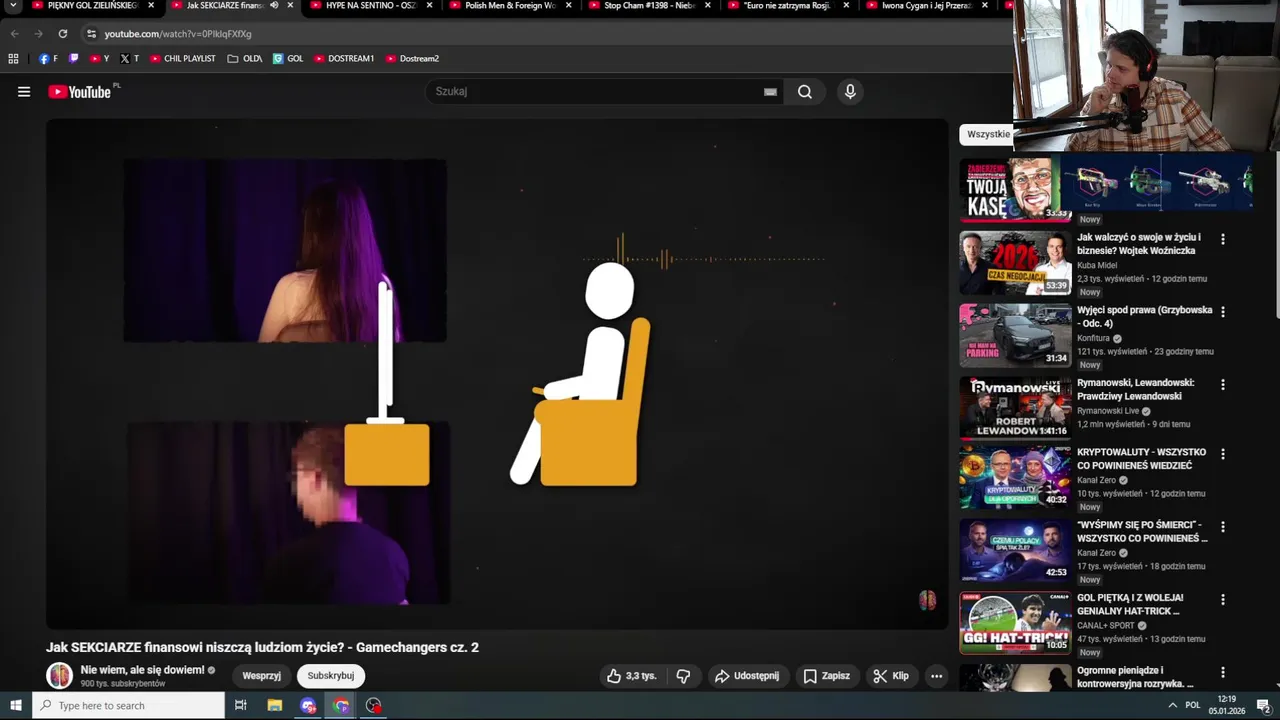Open the Dostream2 bookmark
Image resolution: width=1280 pixels, height=720 pixels.
point(412,59)
